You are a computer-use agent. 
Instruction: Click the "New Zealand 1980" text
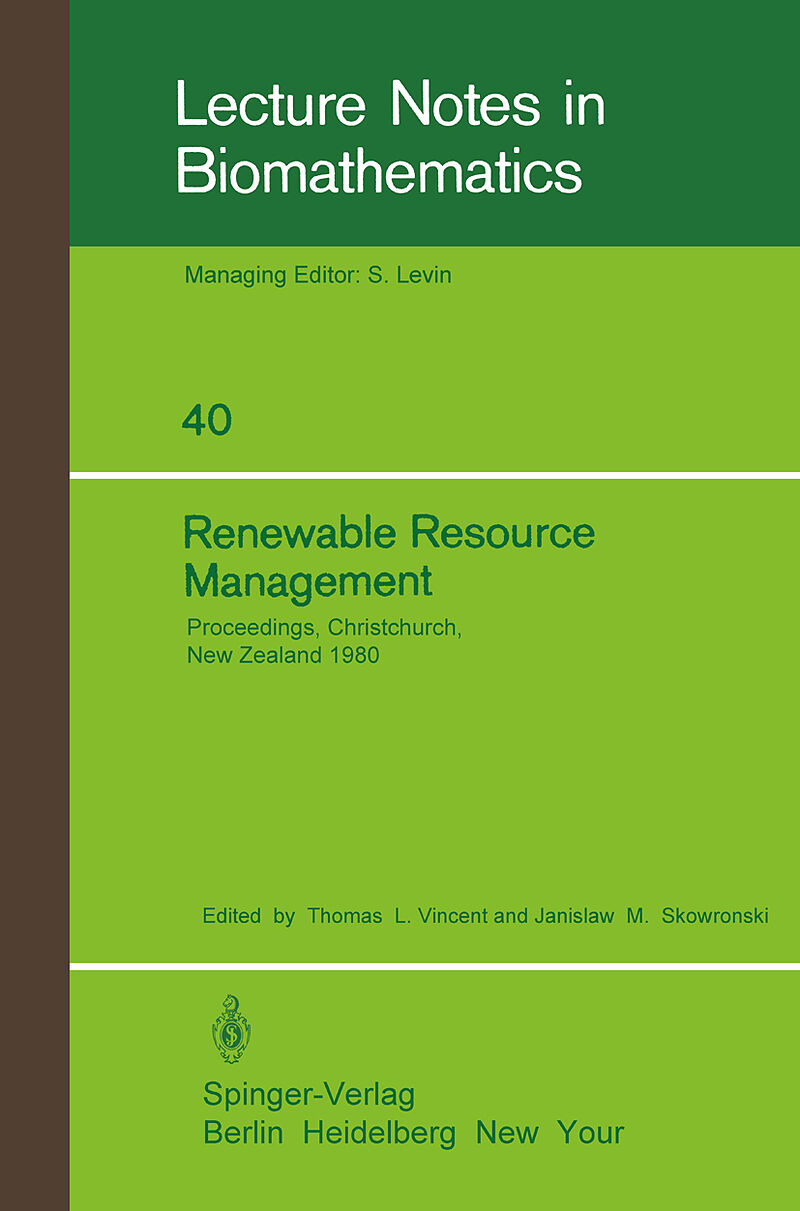[x=283, y=657]
